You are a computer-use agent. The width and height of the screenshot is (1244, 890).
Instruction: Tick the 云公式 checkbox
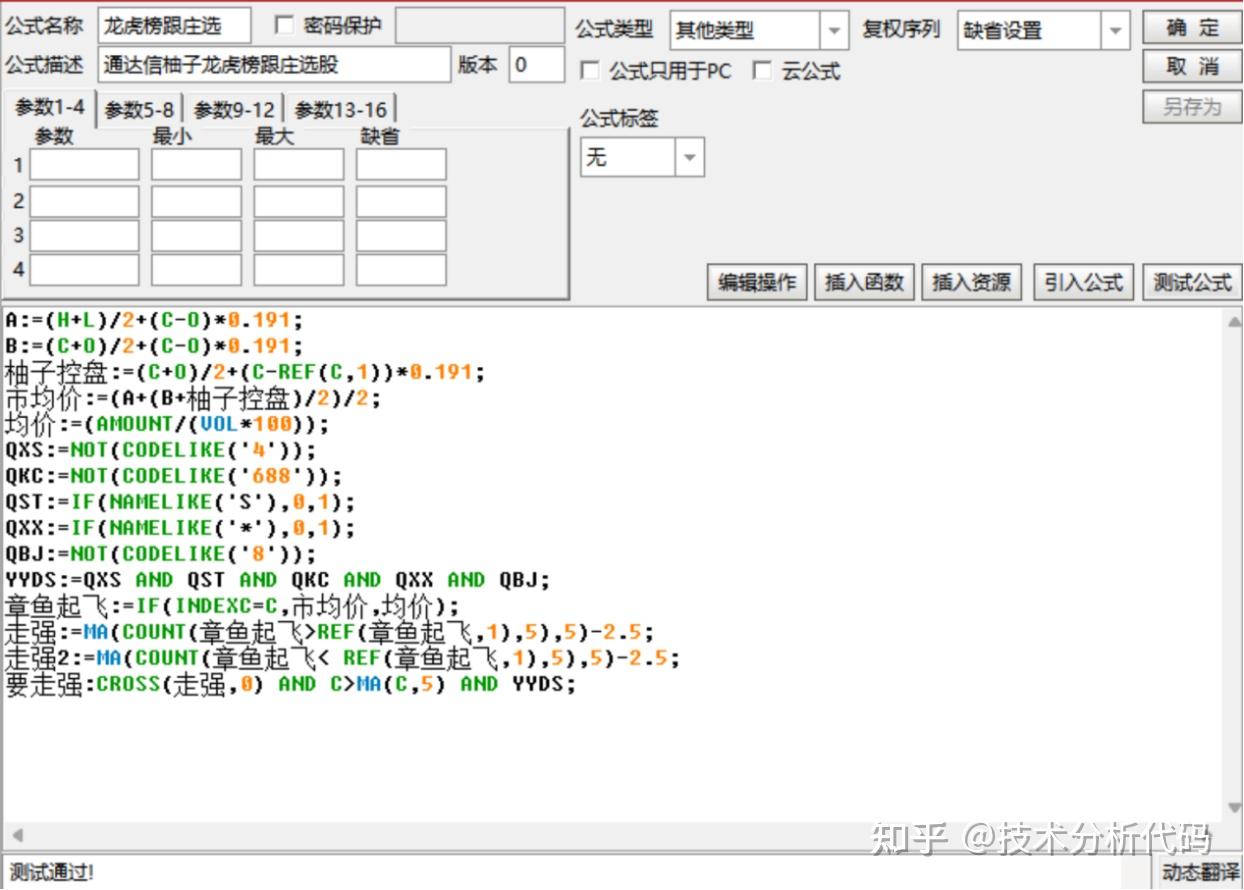pos(762,71)
